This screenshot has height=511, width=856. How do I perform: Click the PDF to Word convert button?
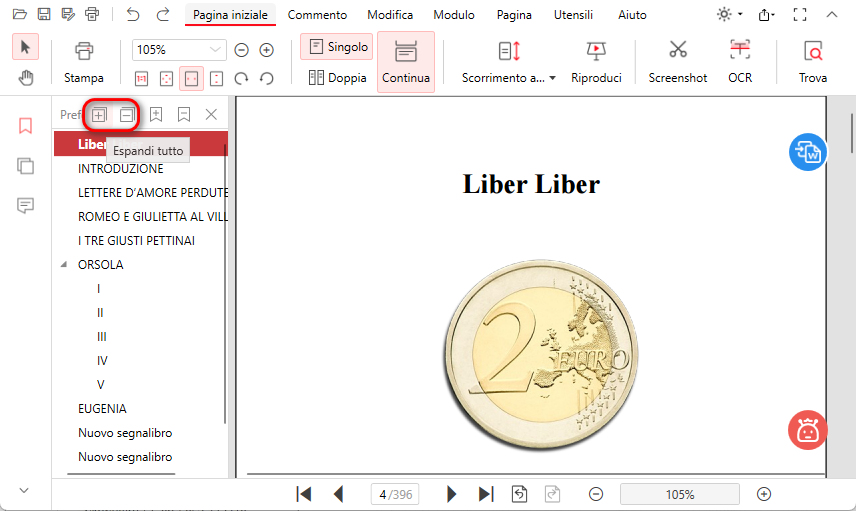click(808, 152)
